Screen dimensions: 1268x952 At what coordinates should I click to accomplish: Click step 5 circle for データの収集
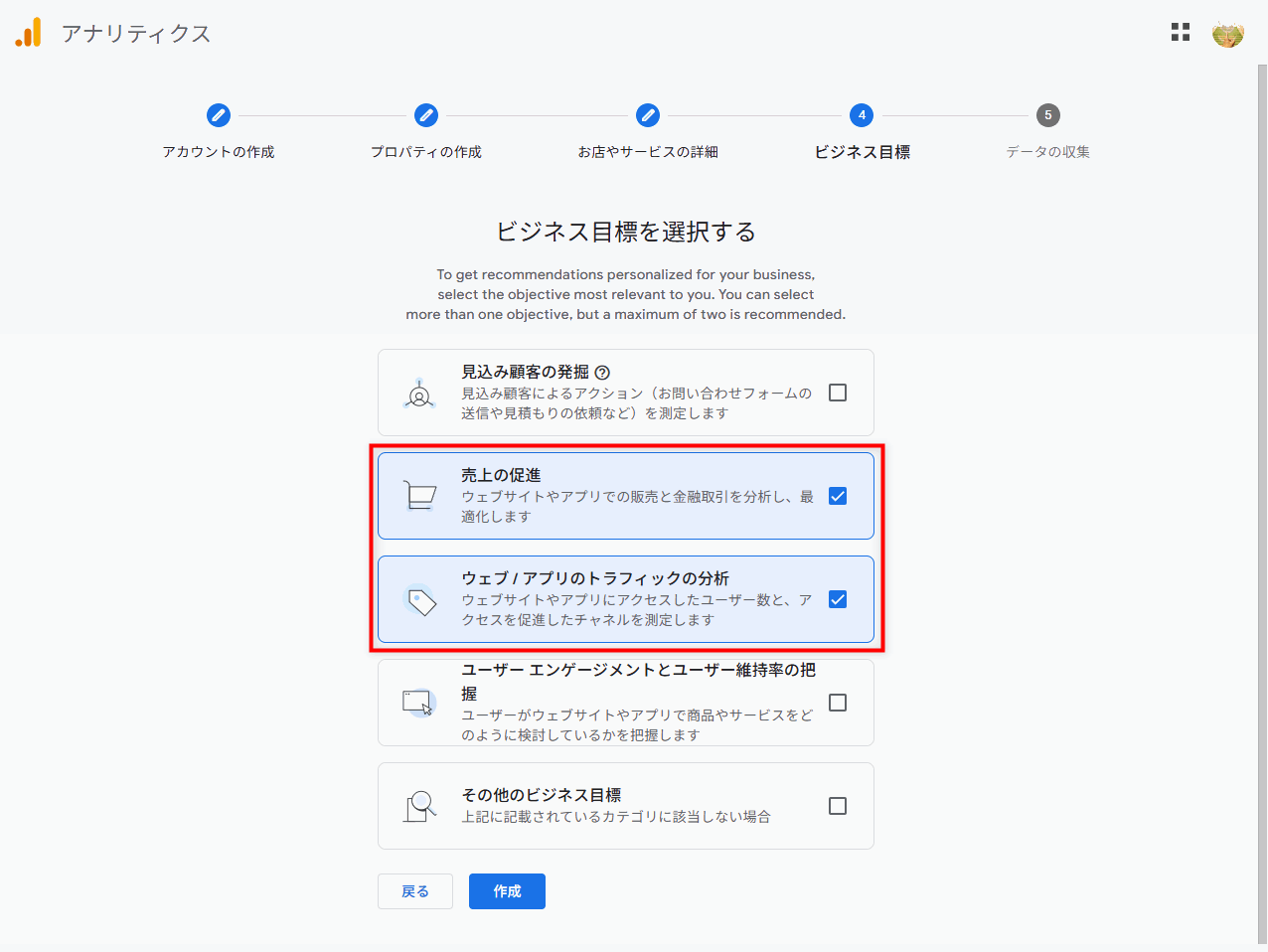(1047, 115)
